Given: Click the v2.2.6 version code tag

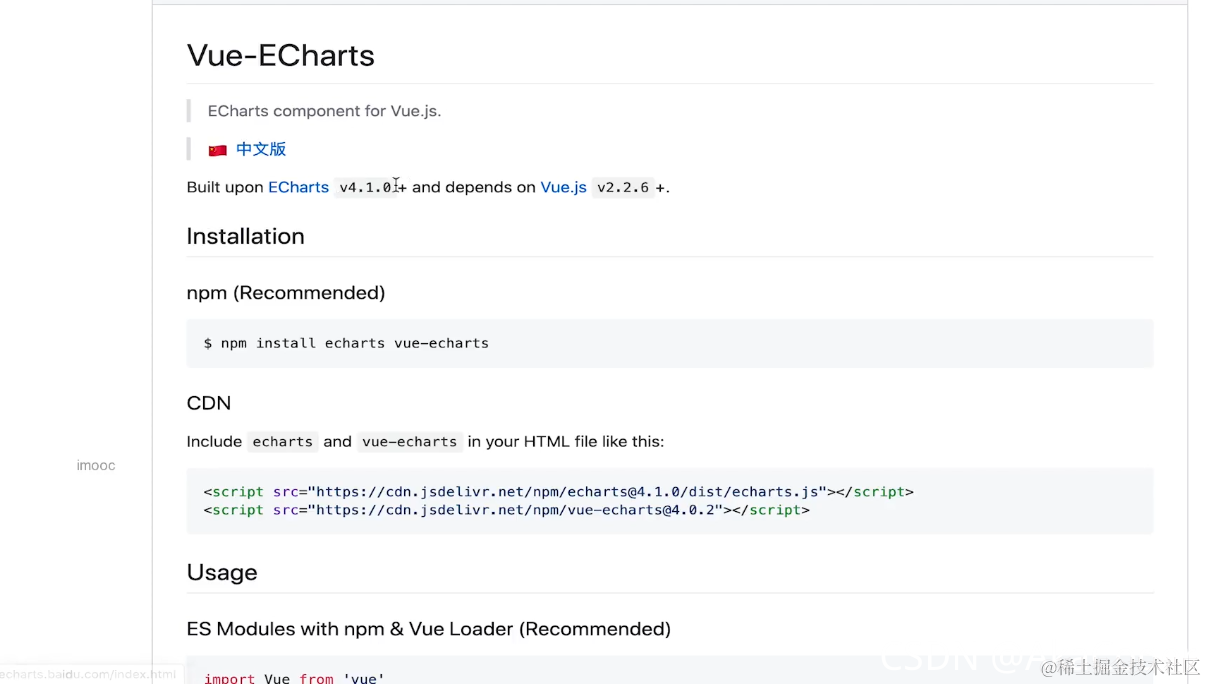Looking at the screenshot, I should 623,187.
